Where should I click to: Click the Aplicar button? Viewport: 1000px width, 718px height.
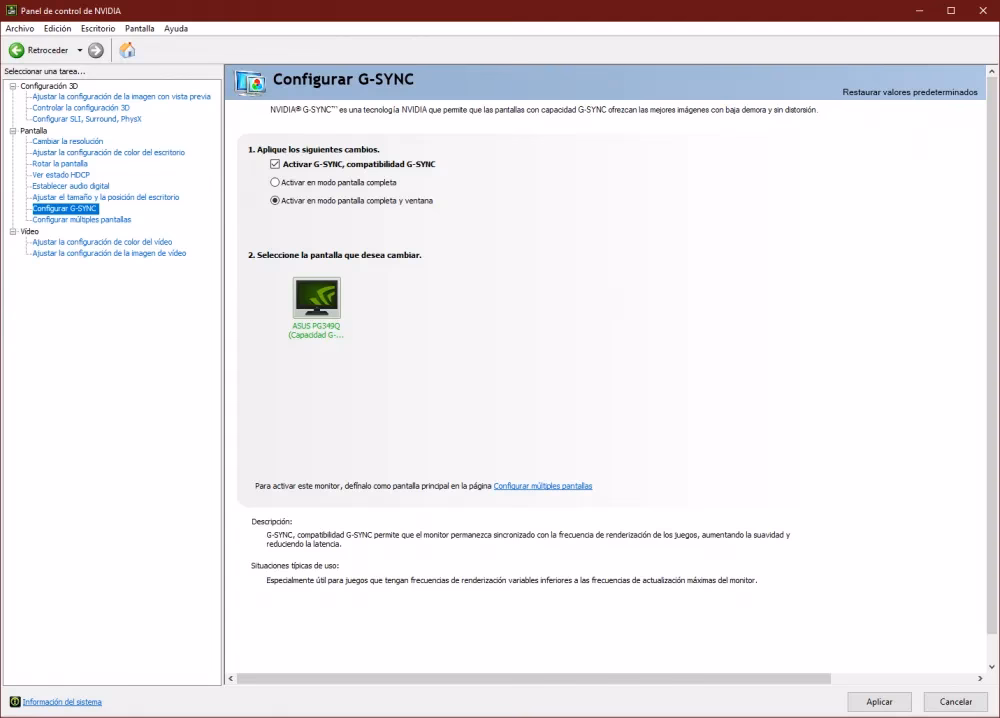(879, 701)
